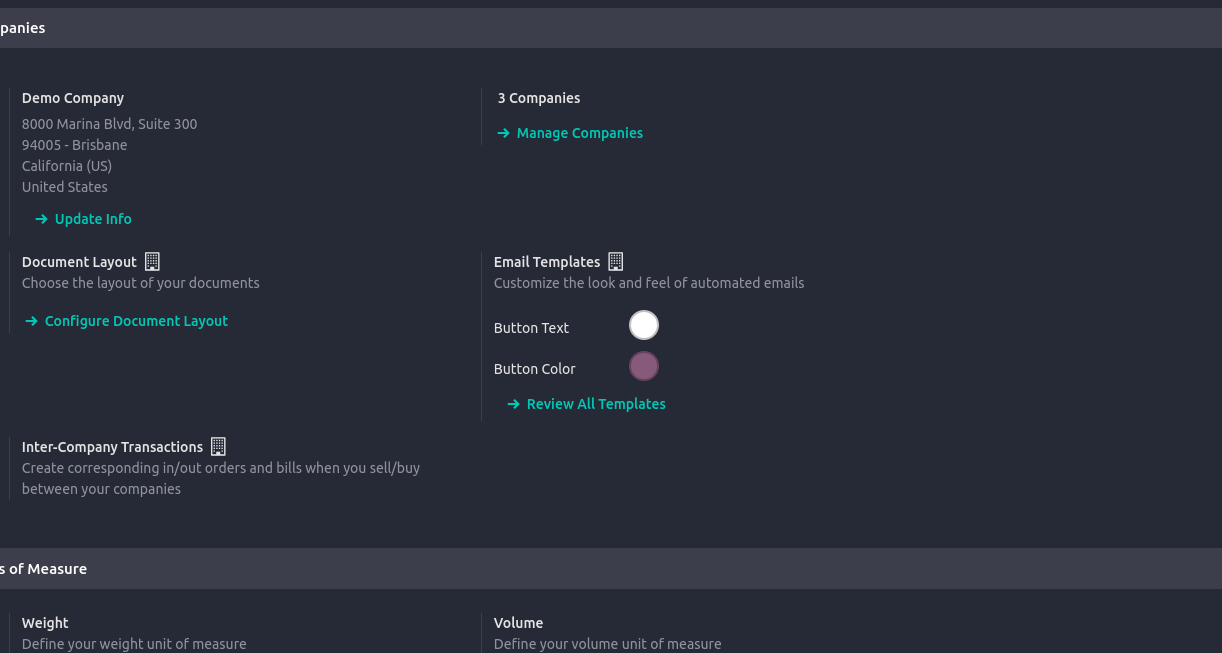This screenshot has width=1222, height=653.
Task: Click the building icon next to Email Templates
Action: point(616,262)
